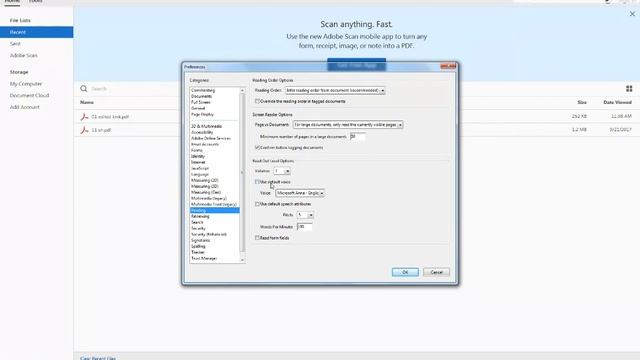This screenshot has height=360, width=640.
Task: Open Document Cloud storage
Action: [29, 95]
